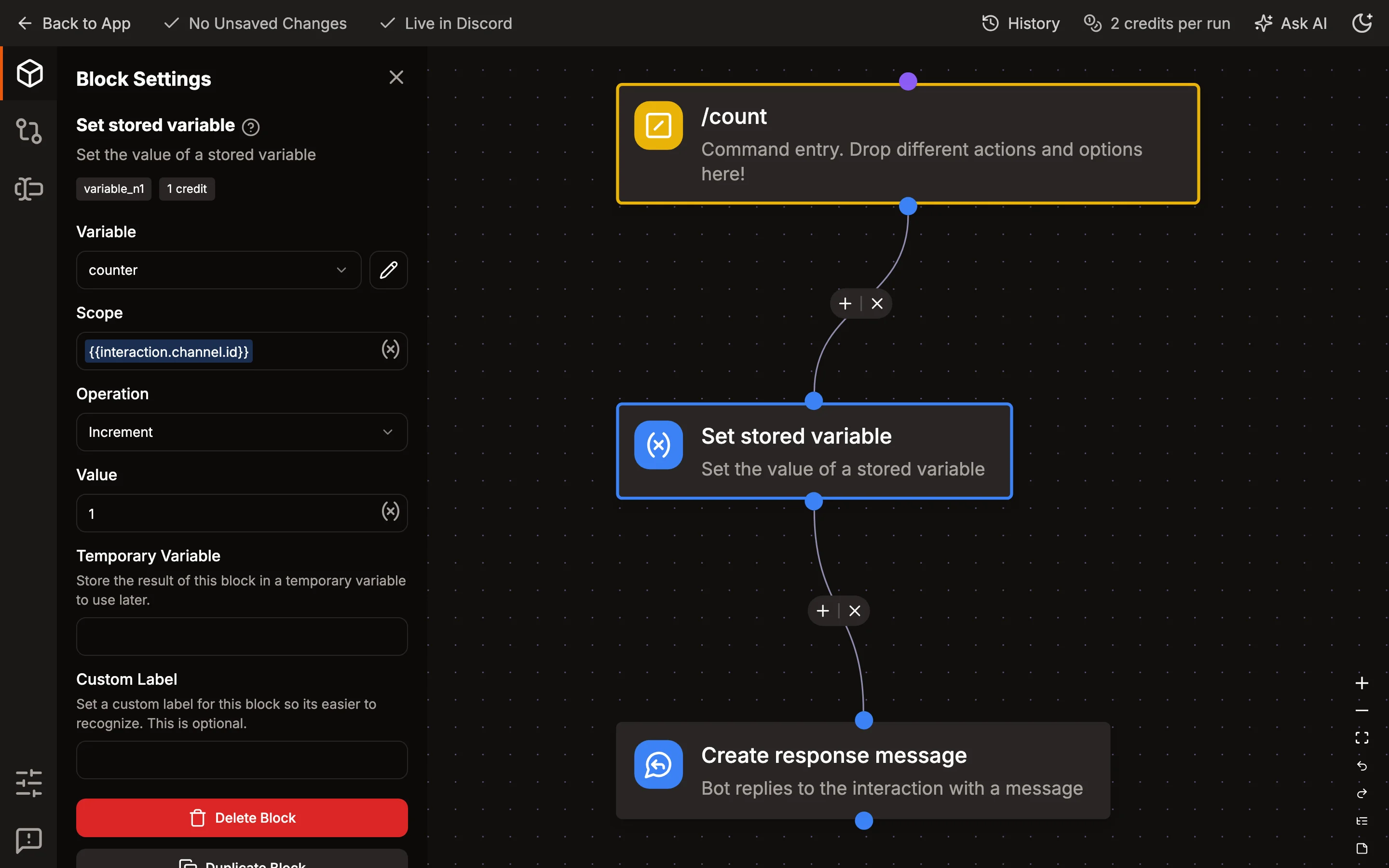The height and width of the screenshot is (868, 1389).
Task: Insert variable in the Scope field
Action: click(390, 350)
